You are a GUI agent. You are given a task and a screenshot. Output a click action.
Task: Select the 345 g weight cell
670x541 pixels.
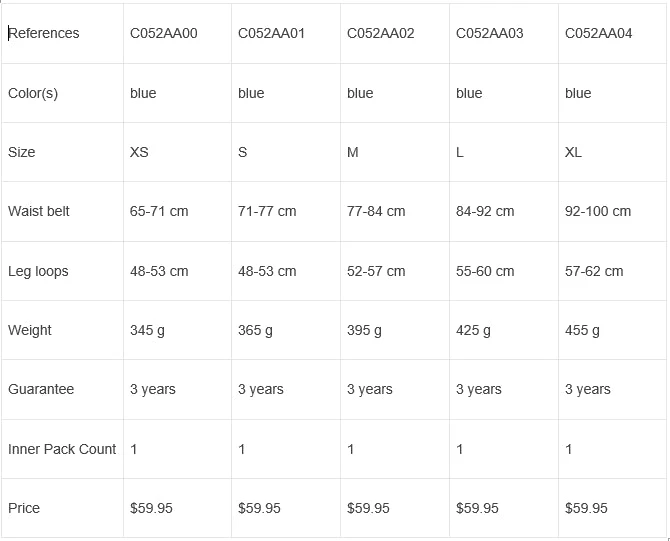point(148,330)
